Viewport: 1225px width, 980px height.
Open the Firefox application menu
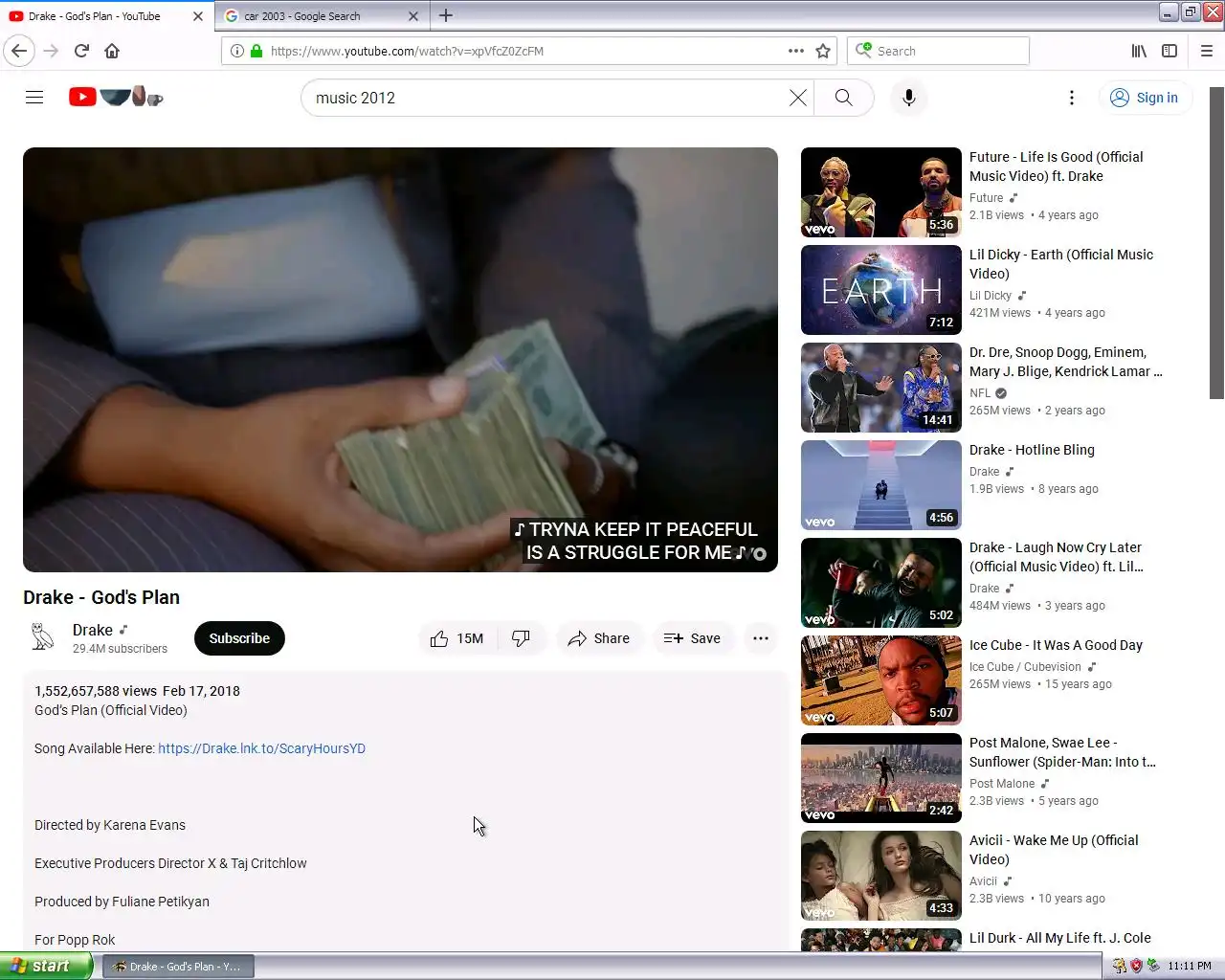point(1207,51)
